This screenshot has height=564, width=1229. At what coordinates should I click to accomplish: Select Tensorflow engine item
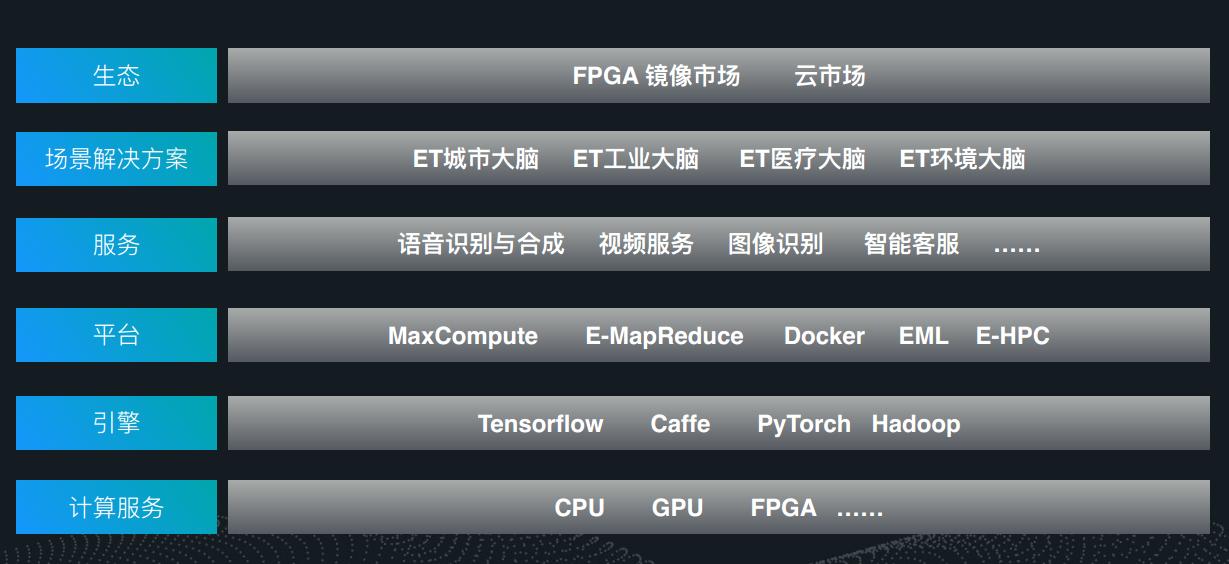pos(540,424)
